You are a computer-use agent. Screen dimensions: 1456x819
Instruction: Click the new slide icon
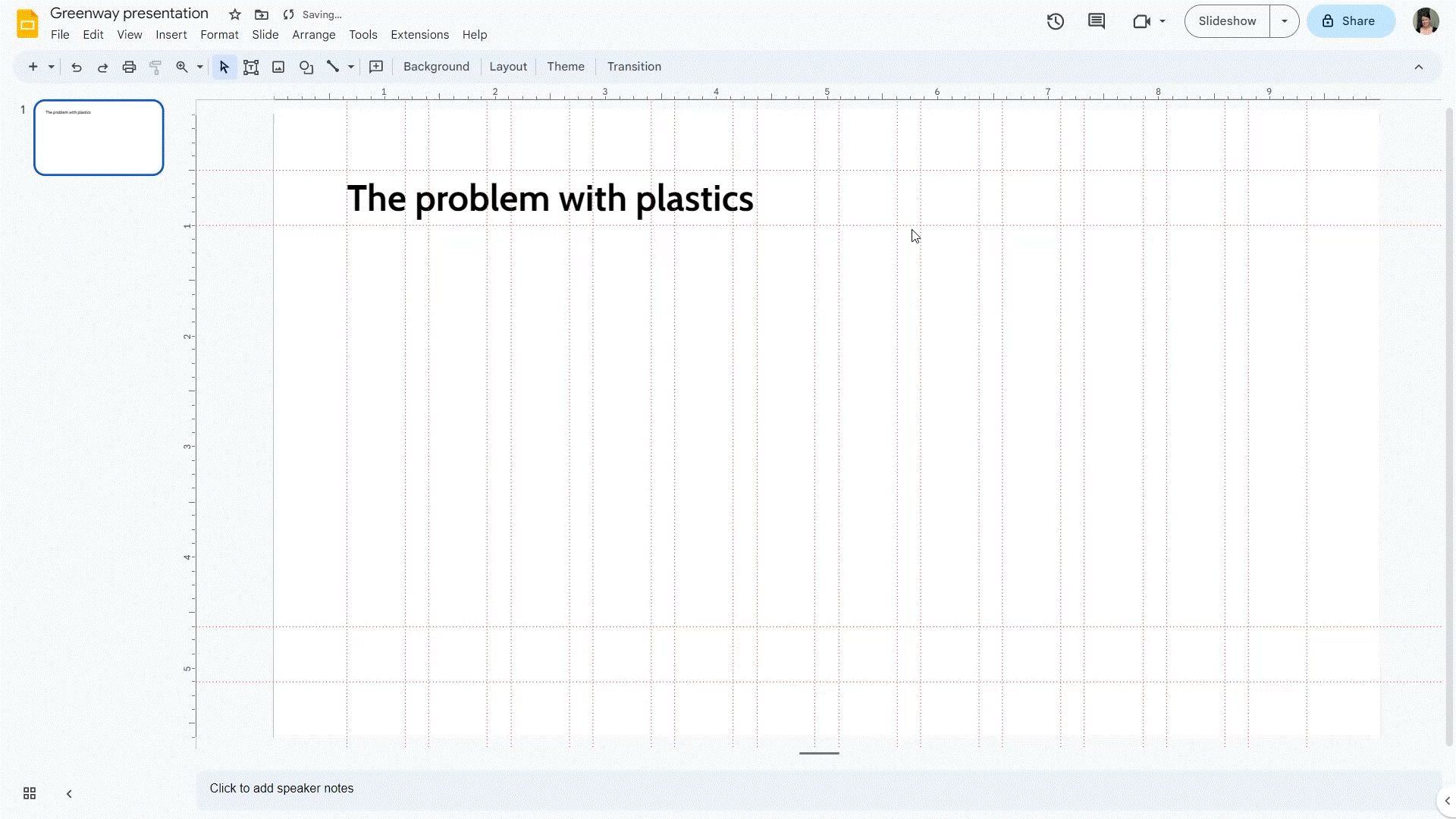pyautogui.click(x=32, y=66)
